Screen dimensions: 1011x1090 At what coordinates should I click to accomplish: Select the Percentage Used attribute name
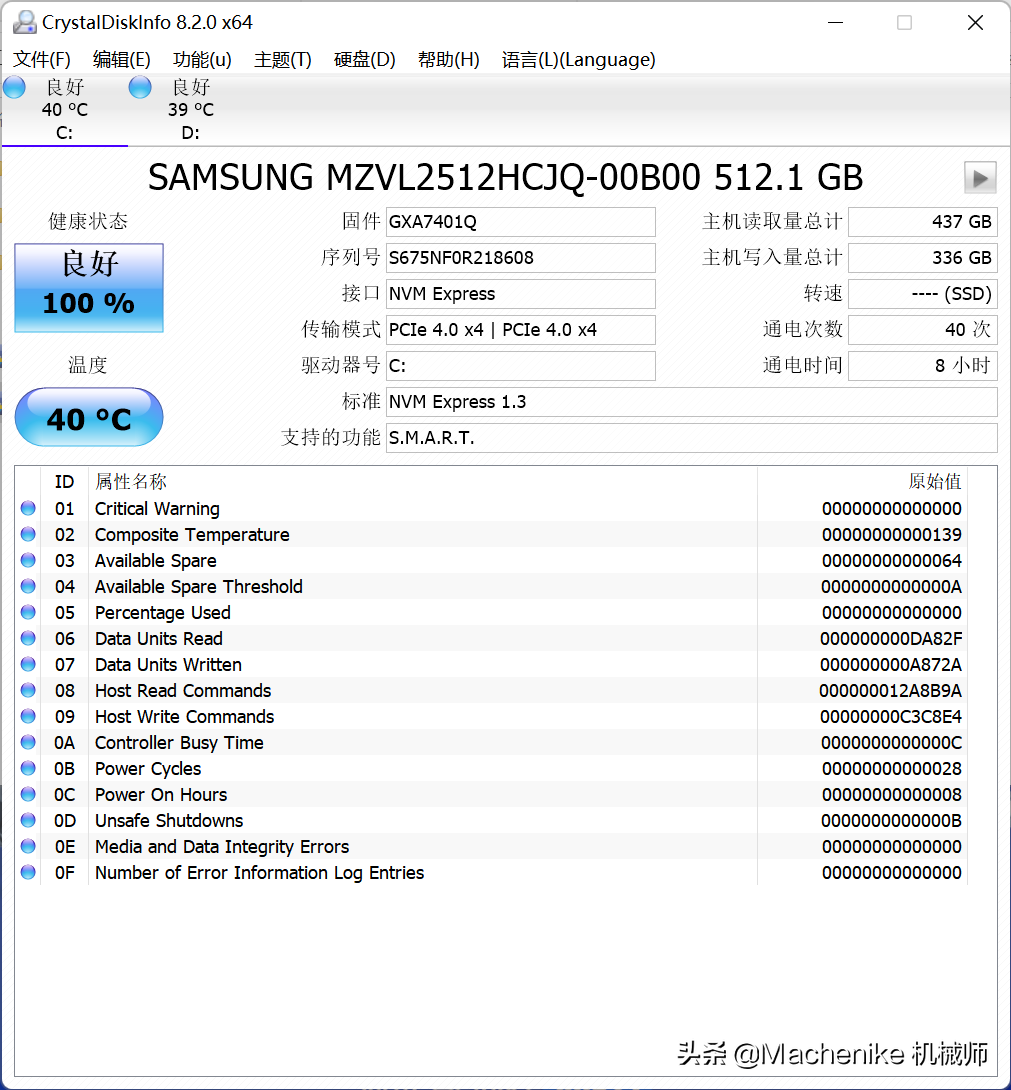tap(163, 612)
